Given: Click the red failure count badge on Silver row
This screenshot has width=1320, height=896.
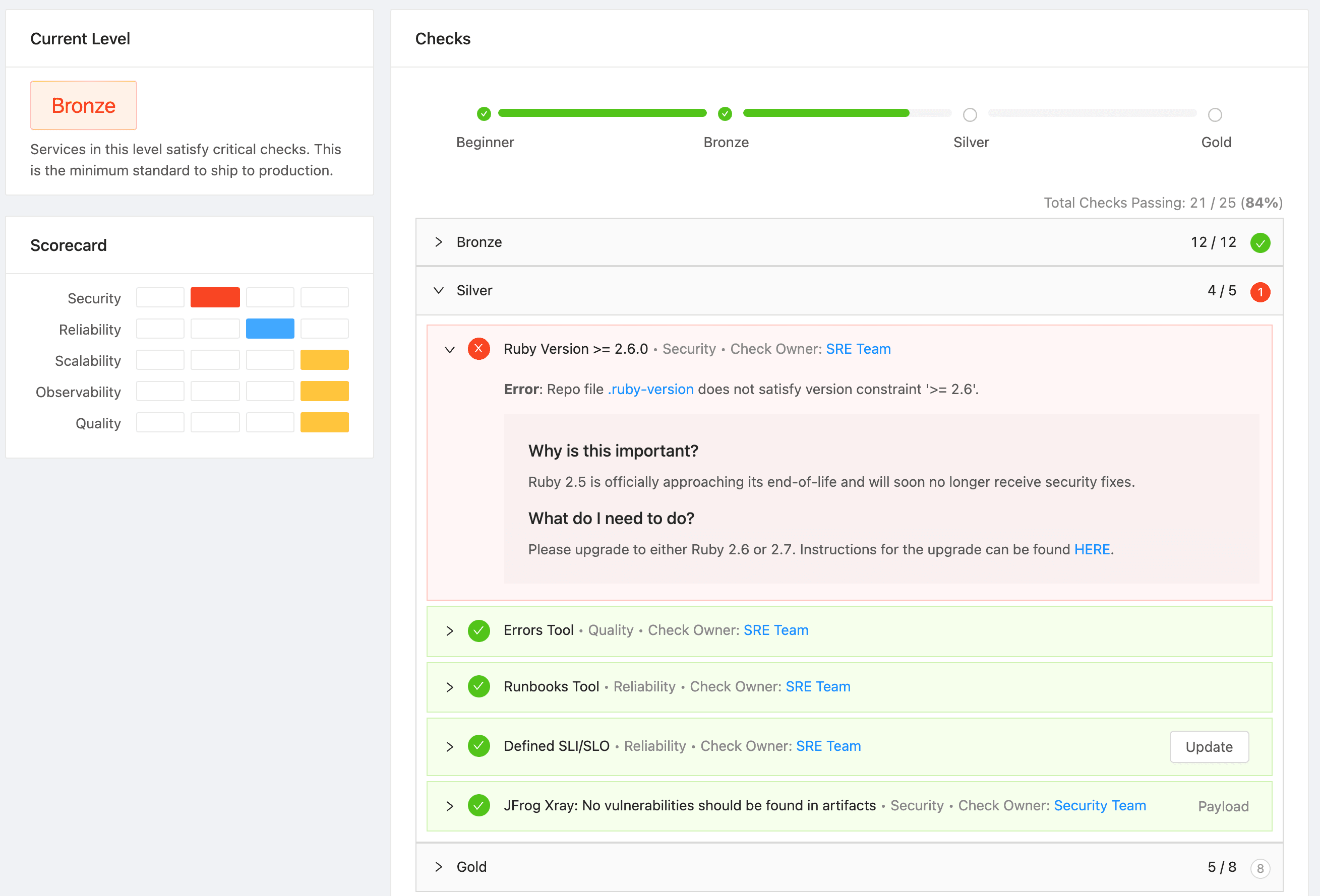Looking at the screenshot, I should (1260, 292).
